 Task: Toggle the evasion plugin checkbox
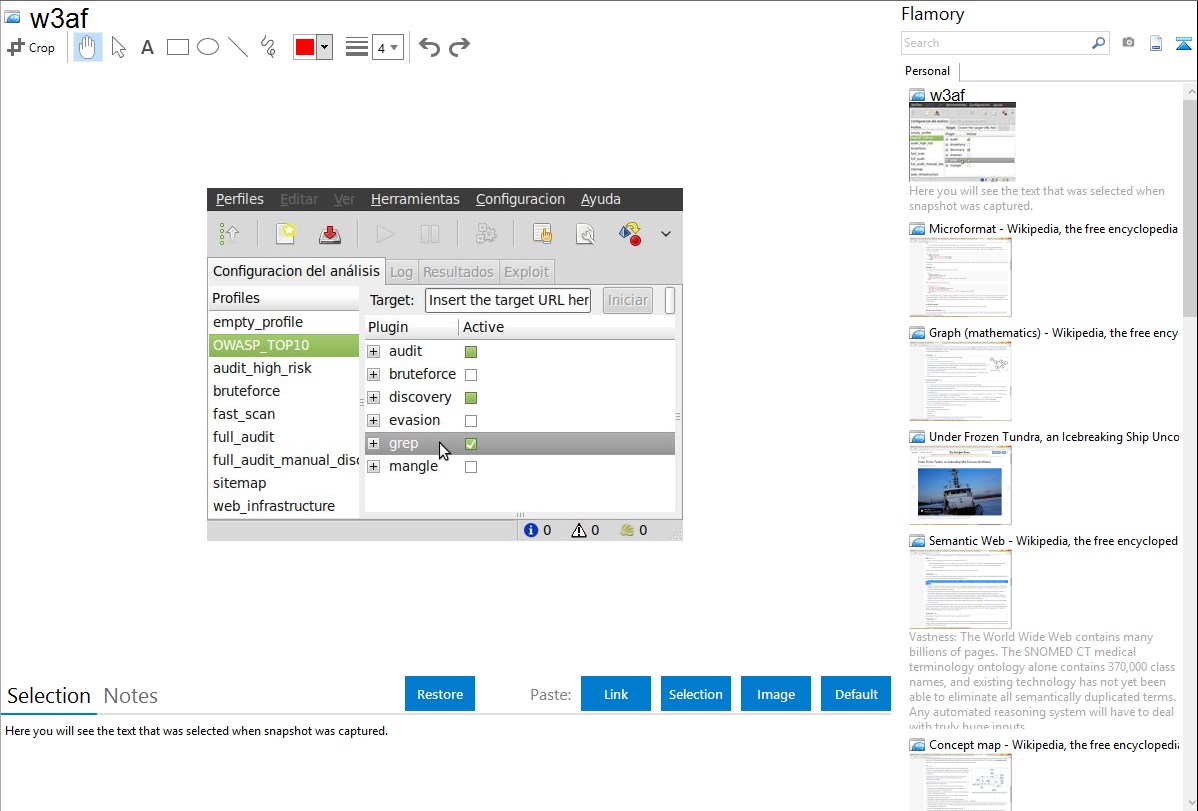coord(471,420)
